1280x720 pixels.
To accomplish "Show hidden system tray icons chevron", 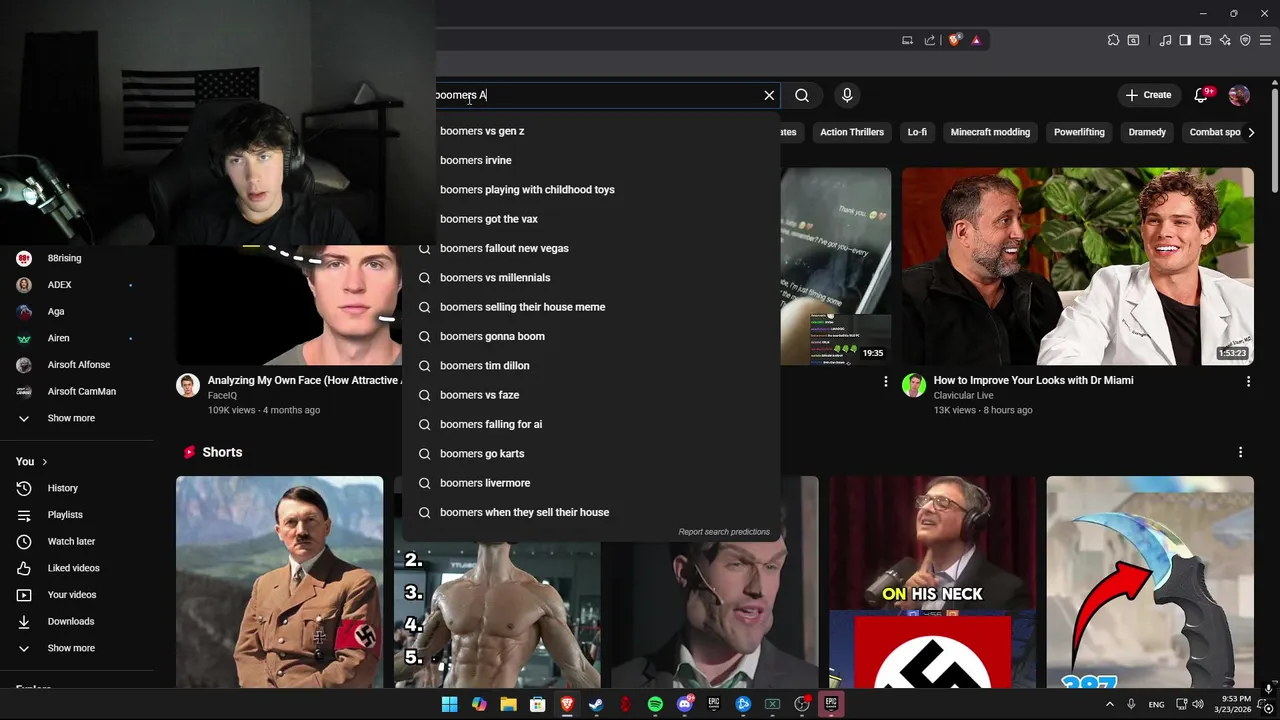I will click(1109, 704).
